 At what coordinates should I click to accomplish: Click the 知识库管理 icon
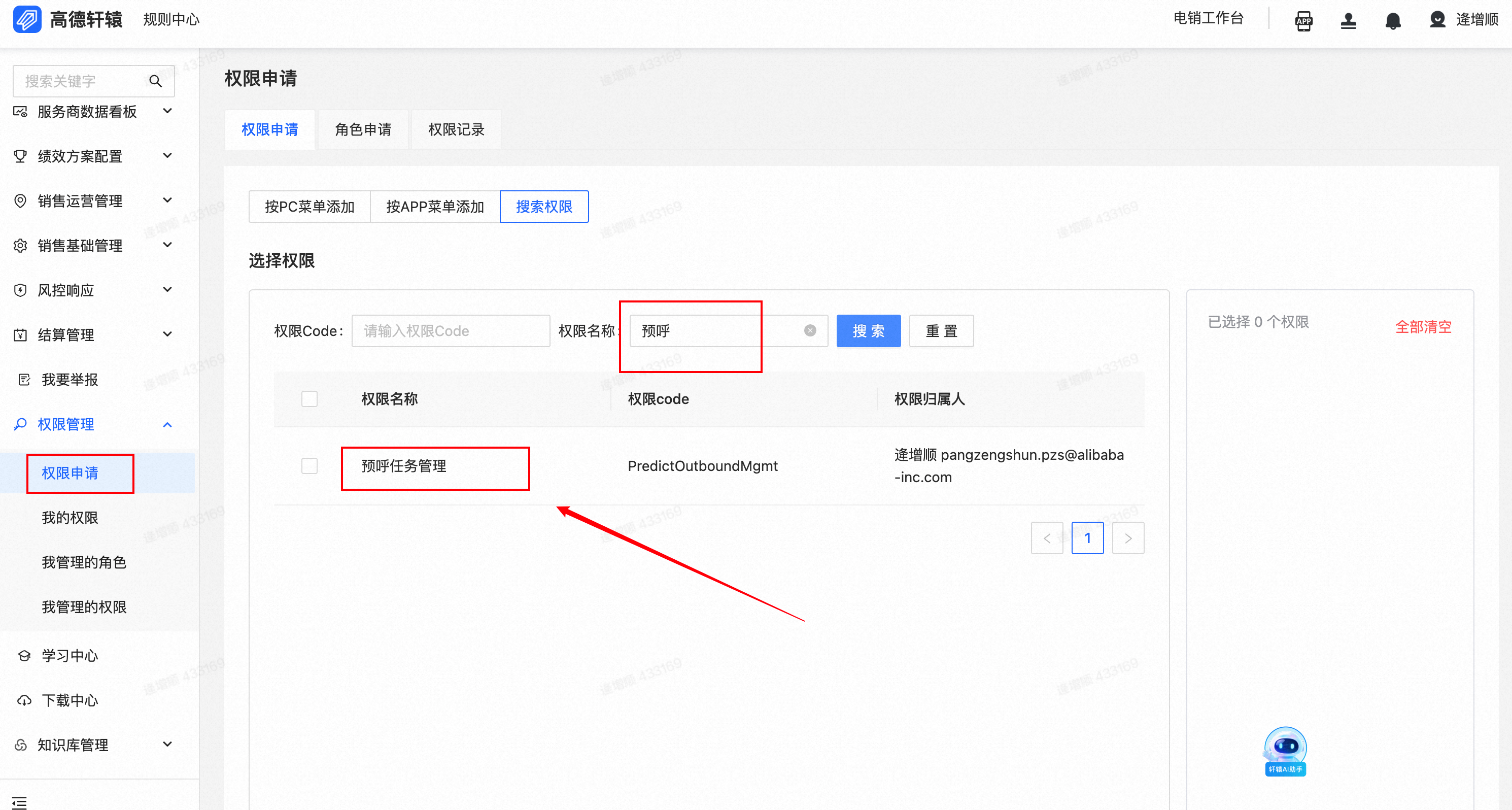pyautogui.click(x=20, y=745)
